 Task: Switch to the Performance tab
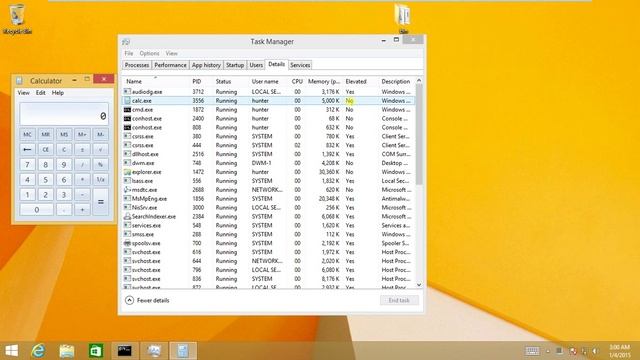(170, 65)
